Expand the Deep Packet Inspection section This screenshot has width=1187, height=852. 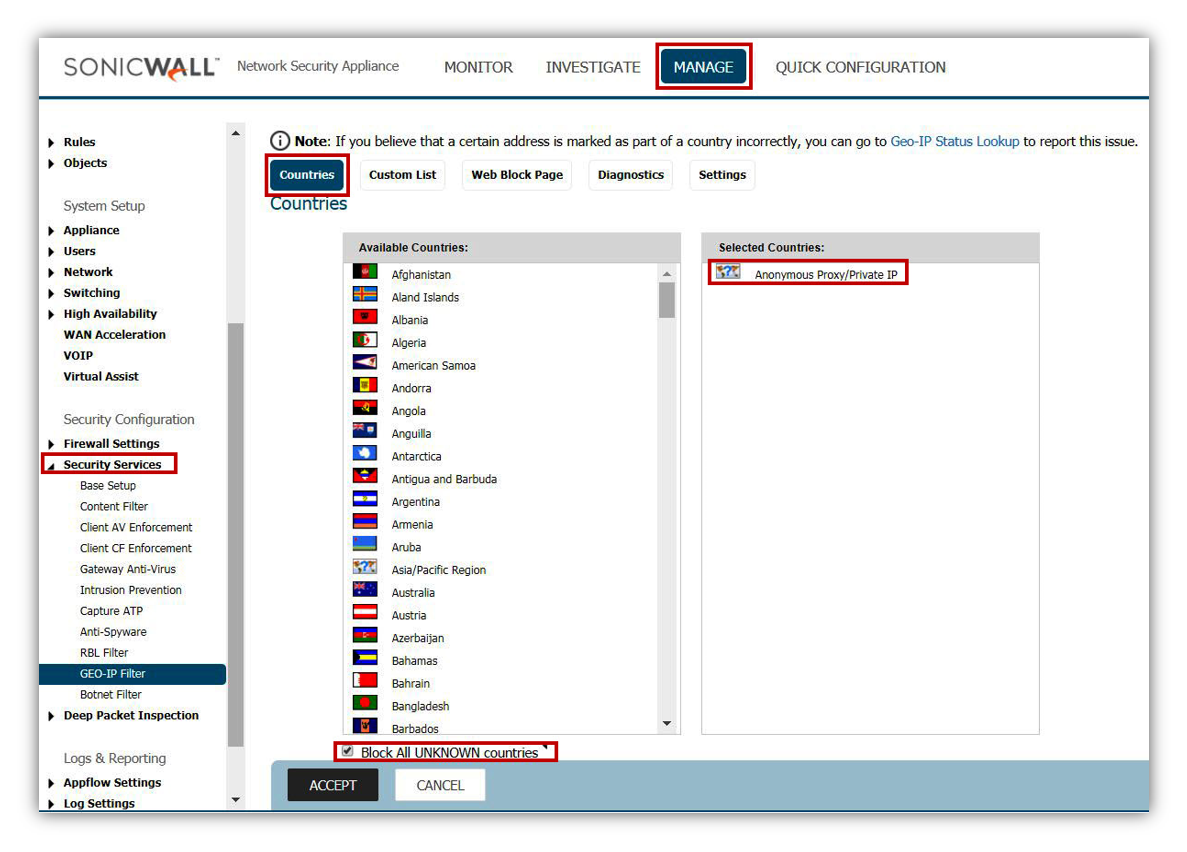point(51,716)
